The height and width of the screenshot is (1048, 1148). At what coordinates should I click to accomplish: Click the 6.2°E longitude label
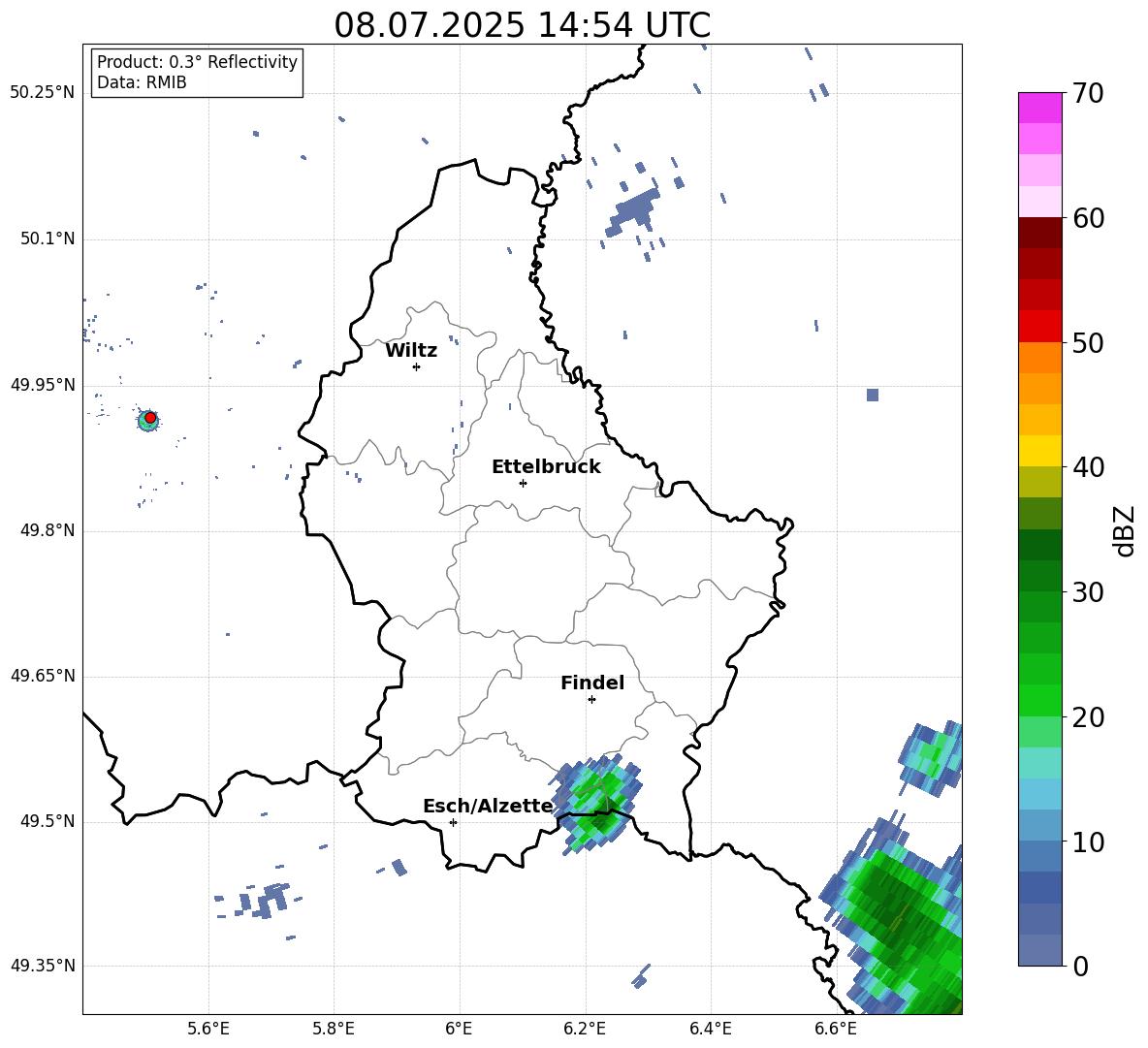(585, 1029)
